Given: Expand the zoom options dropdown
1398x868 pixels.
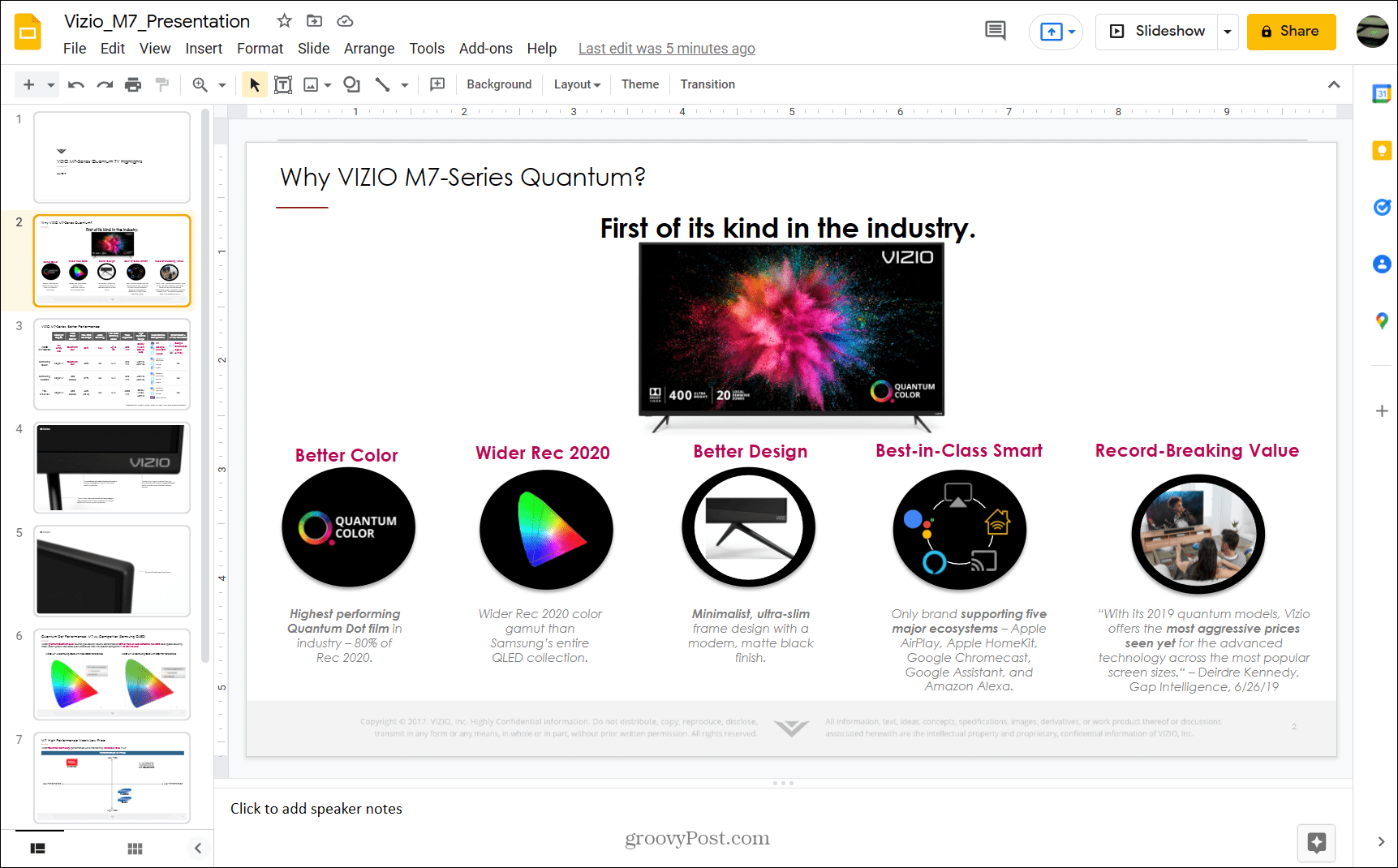Looking at the screenshot, I should [222, 84].
